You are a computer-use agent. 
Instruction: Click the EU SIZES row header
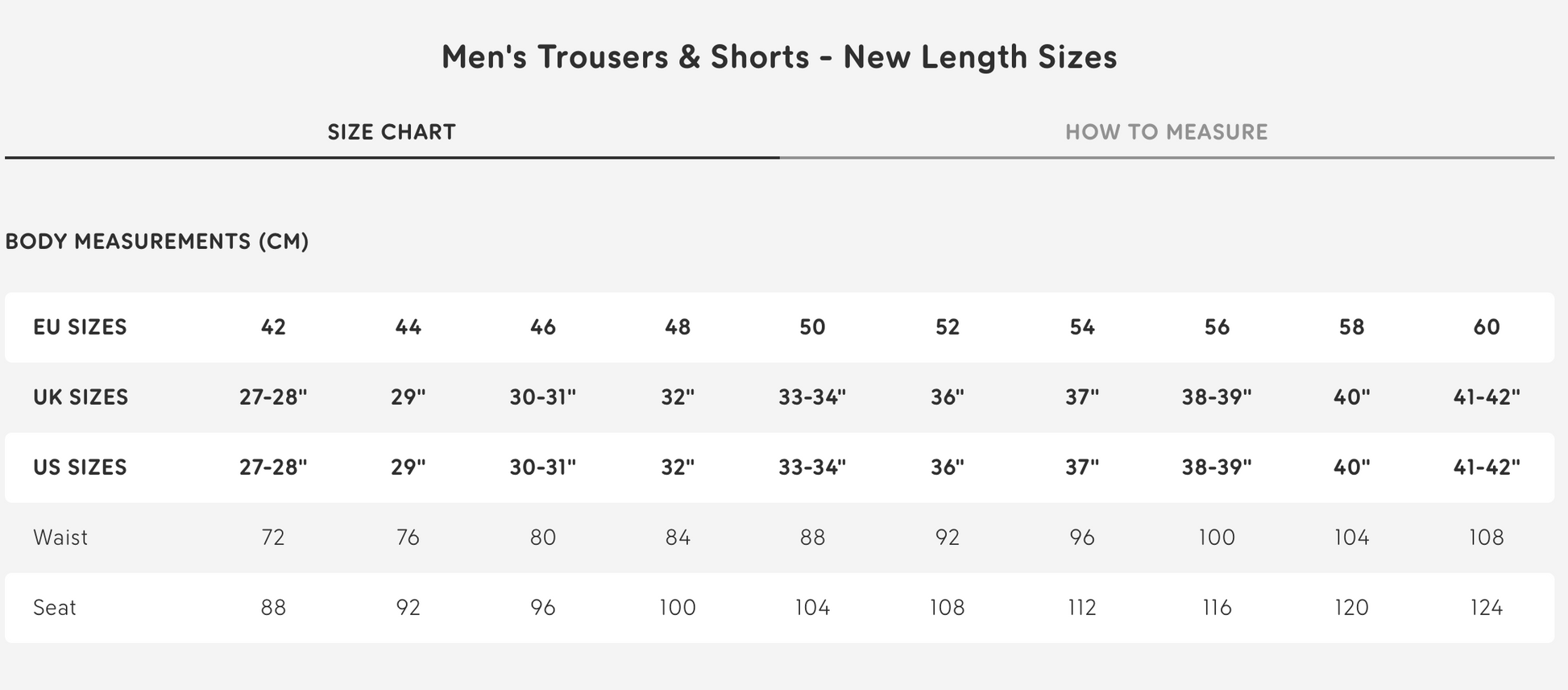pyautogui.click(x=78, y=327)
